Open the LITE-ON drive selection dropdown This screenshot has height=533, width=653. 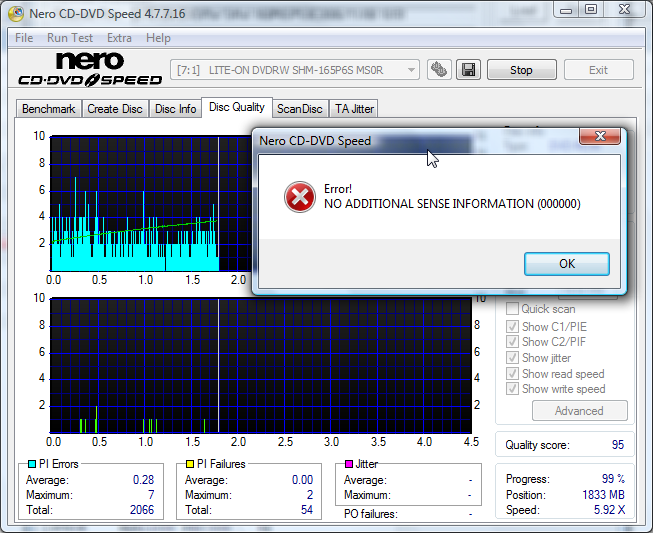click(x=294, y=70)
